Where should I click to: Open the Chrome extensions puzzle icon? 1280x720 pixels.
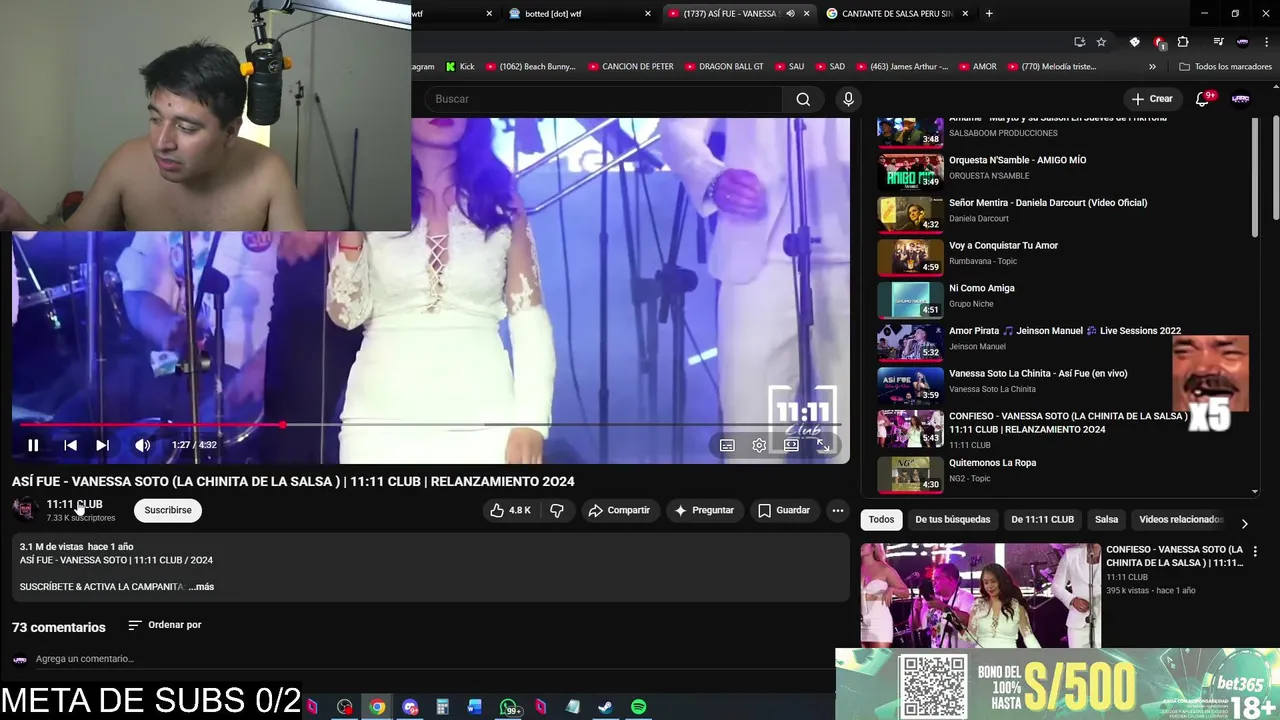1183,42
